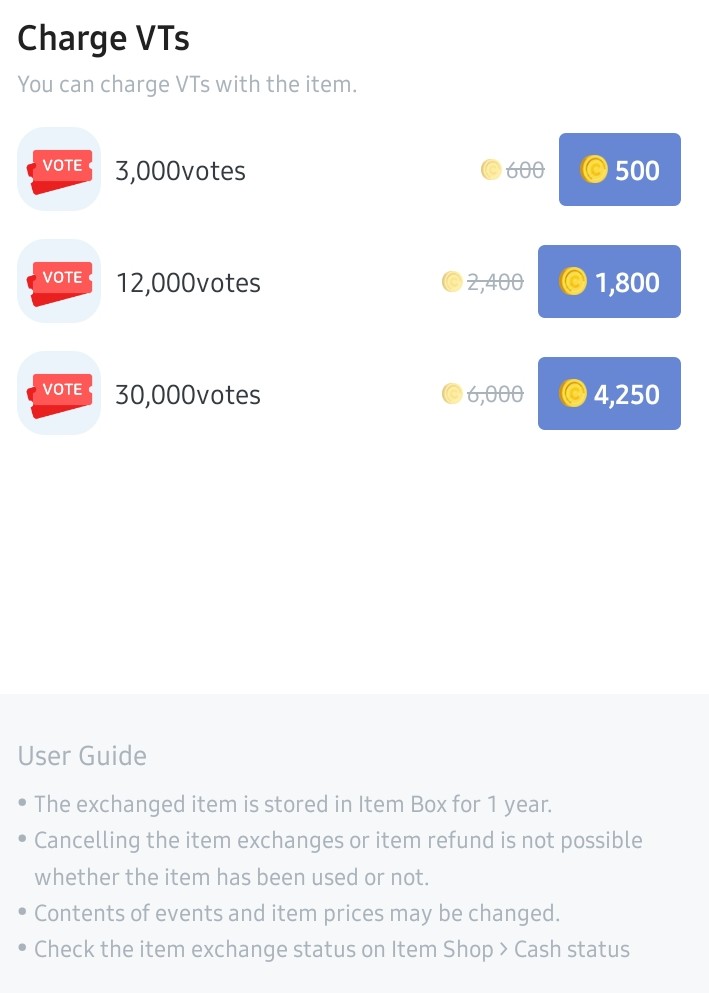Viewport: 709px width, 993px height.
Task: Buy 3,000 votes with the 500 coin button
Action: click(619, 170)
